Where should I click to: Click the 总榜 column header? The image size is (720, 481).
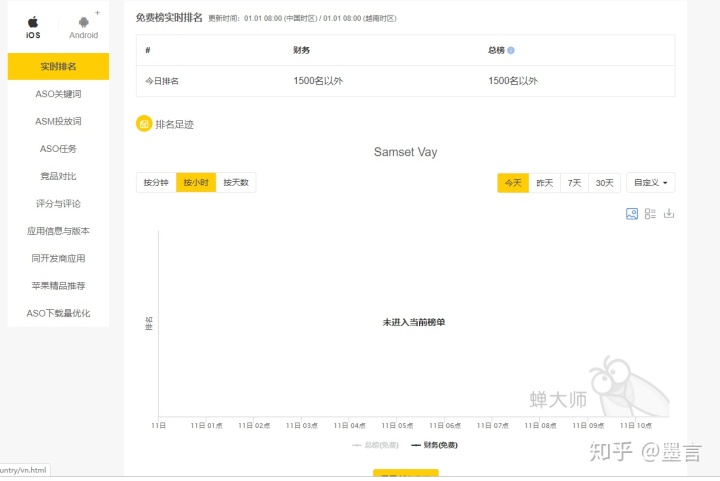(496, 50)
